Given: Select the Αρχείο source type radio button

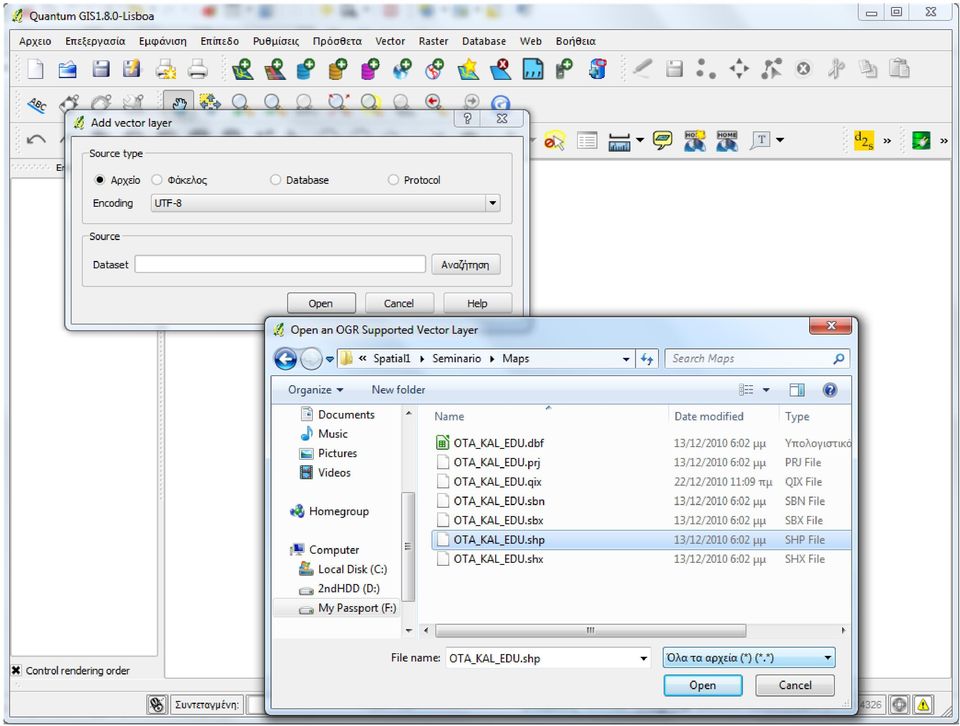Looking at the screenshot, I should [x=100, y=180].
